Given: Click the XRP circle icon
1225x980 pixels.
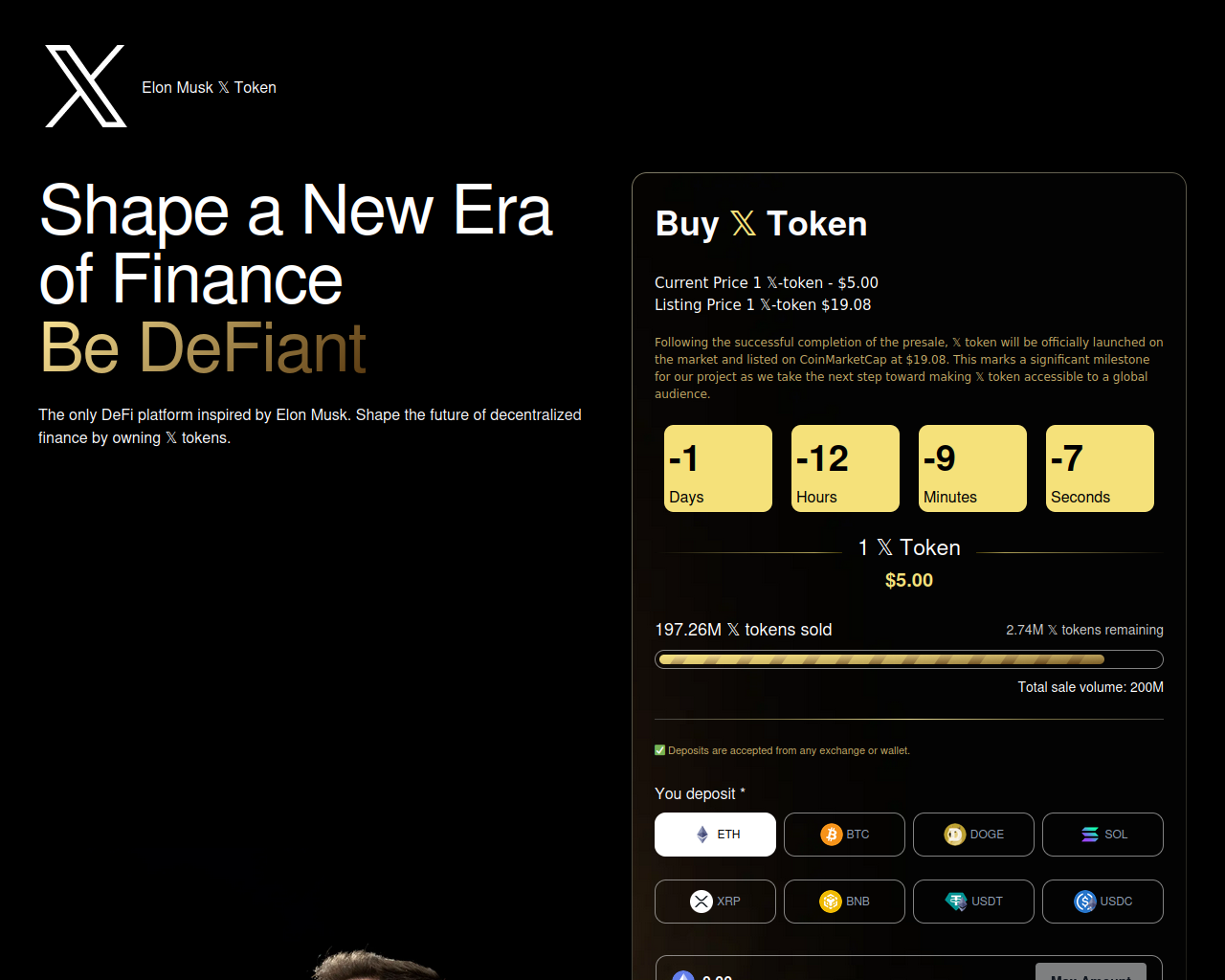Looking at the screenshot, I should coord(702,902).
